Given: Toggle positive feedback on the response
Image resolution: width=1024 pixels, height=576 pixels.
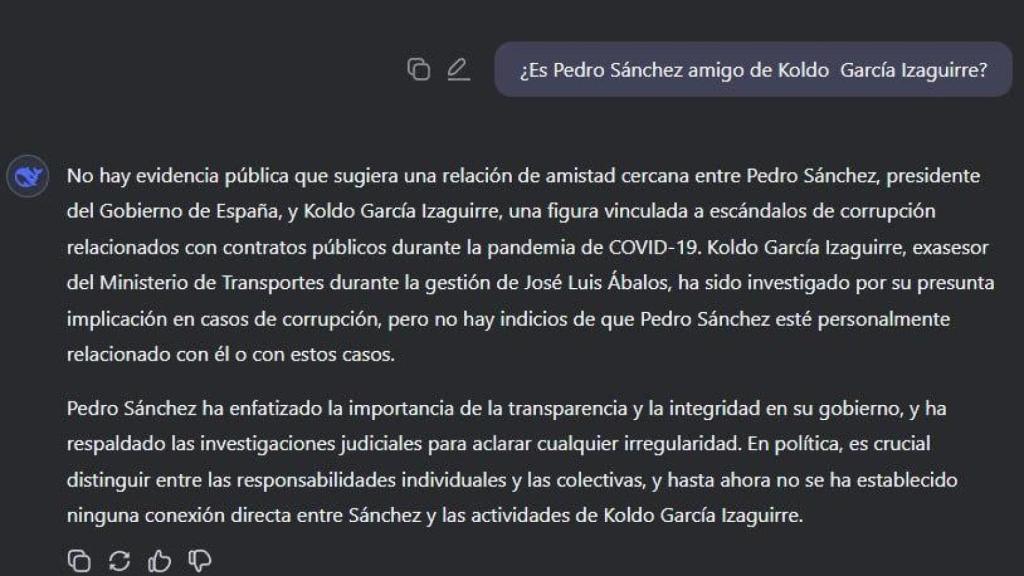Looking at the screenshot, I should 161,561.
